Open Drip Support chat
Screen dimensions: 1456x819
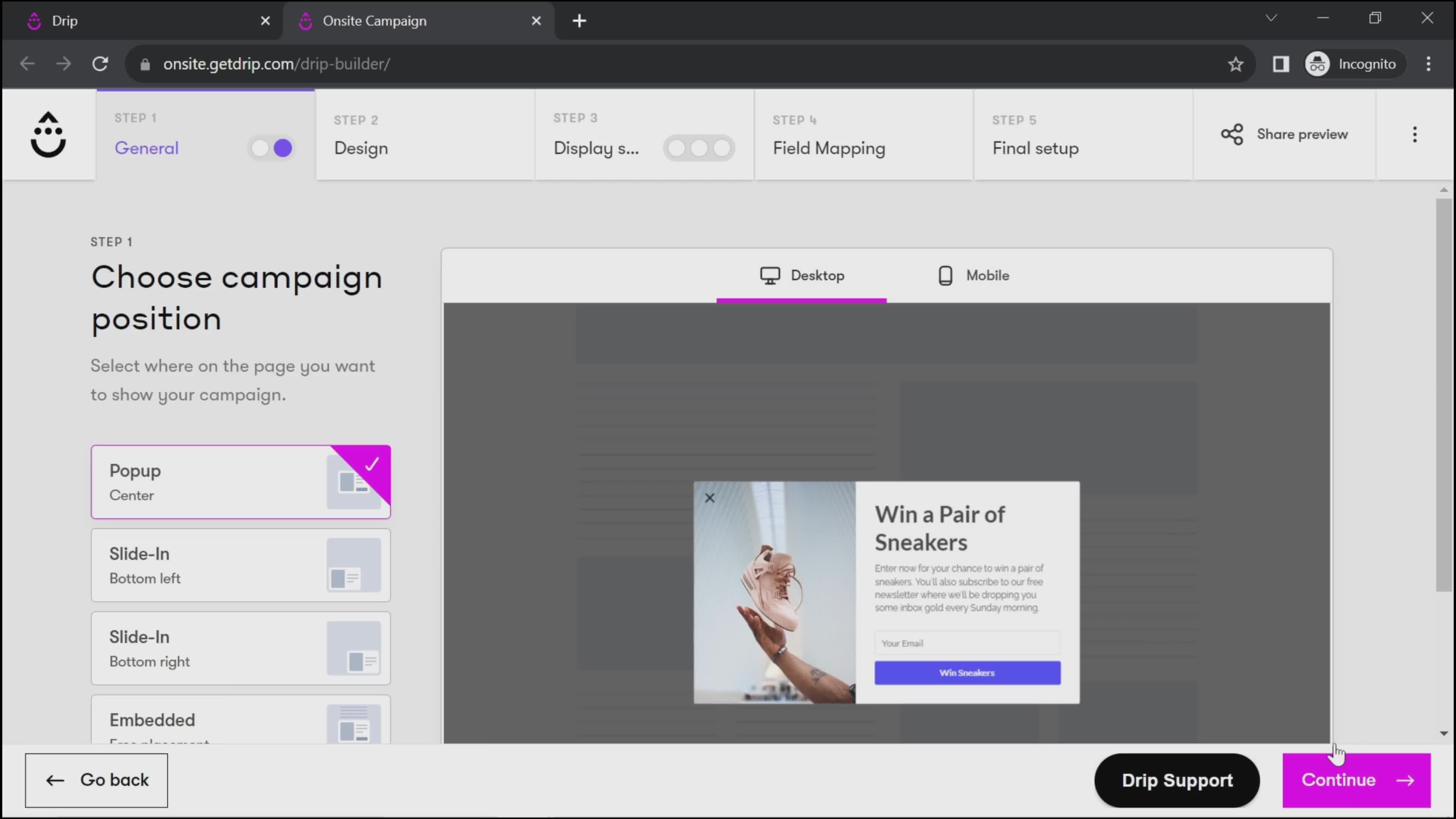(1177, 780)
